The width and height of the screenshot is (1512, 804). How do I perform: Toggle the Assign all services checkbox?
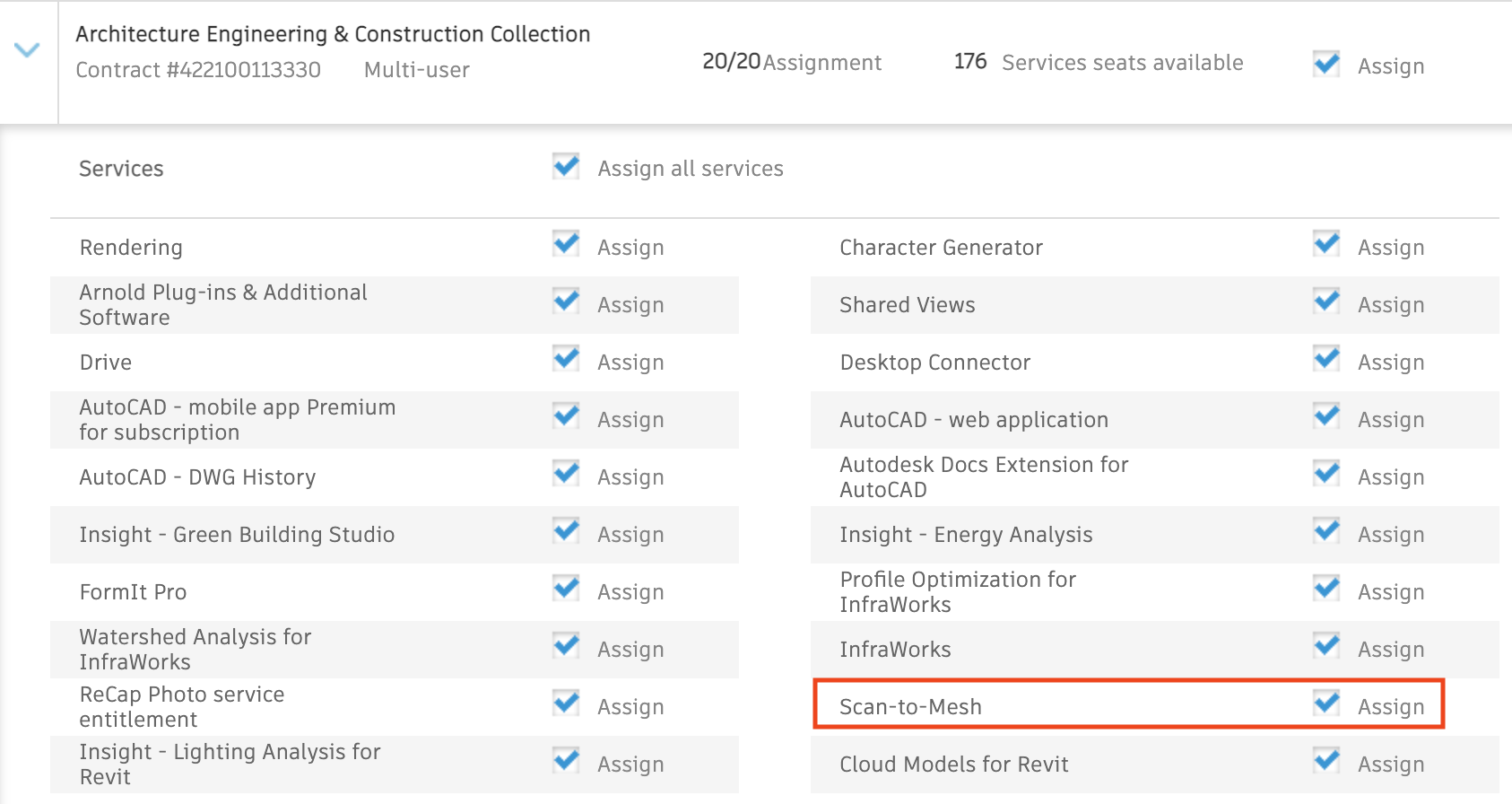click(x=566, y=167)
